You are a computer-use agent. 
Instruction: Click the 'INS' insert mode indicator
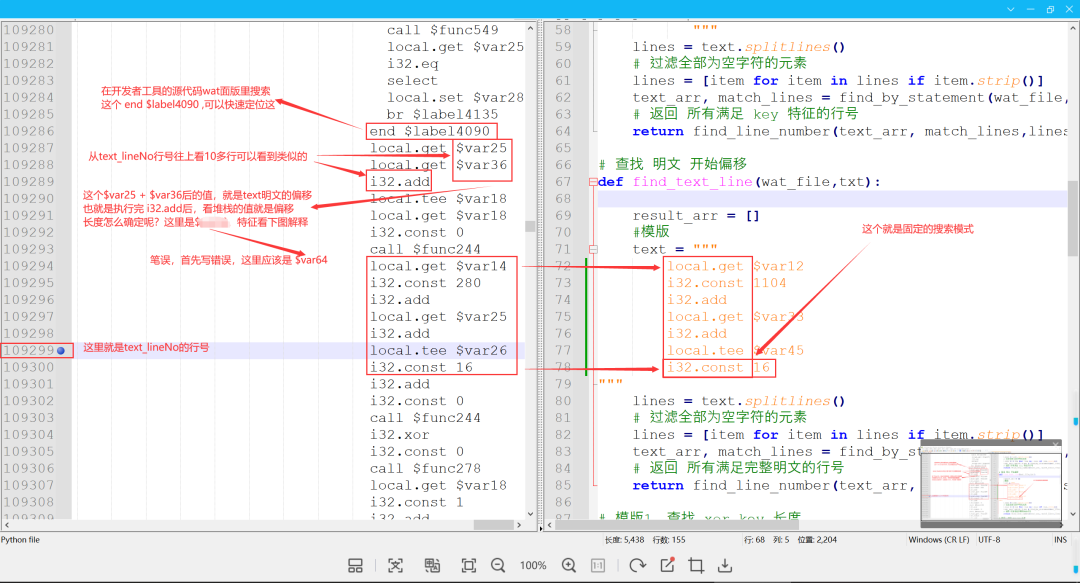pyautogui.click(x=1060, y=540)
